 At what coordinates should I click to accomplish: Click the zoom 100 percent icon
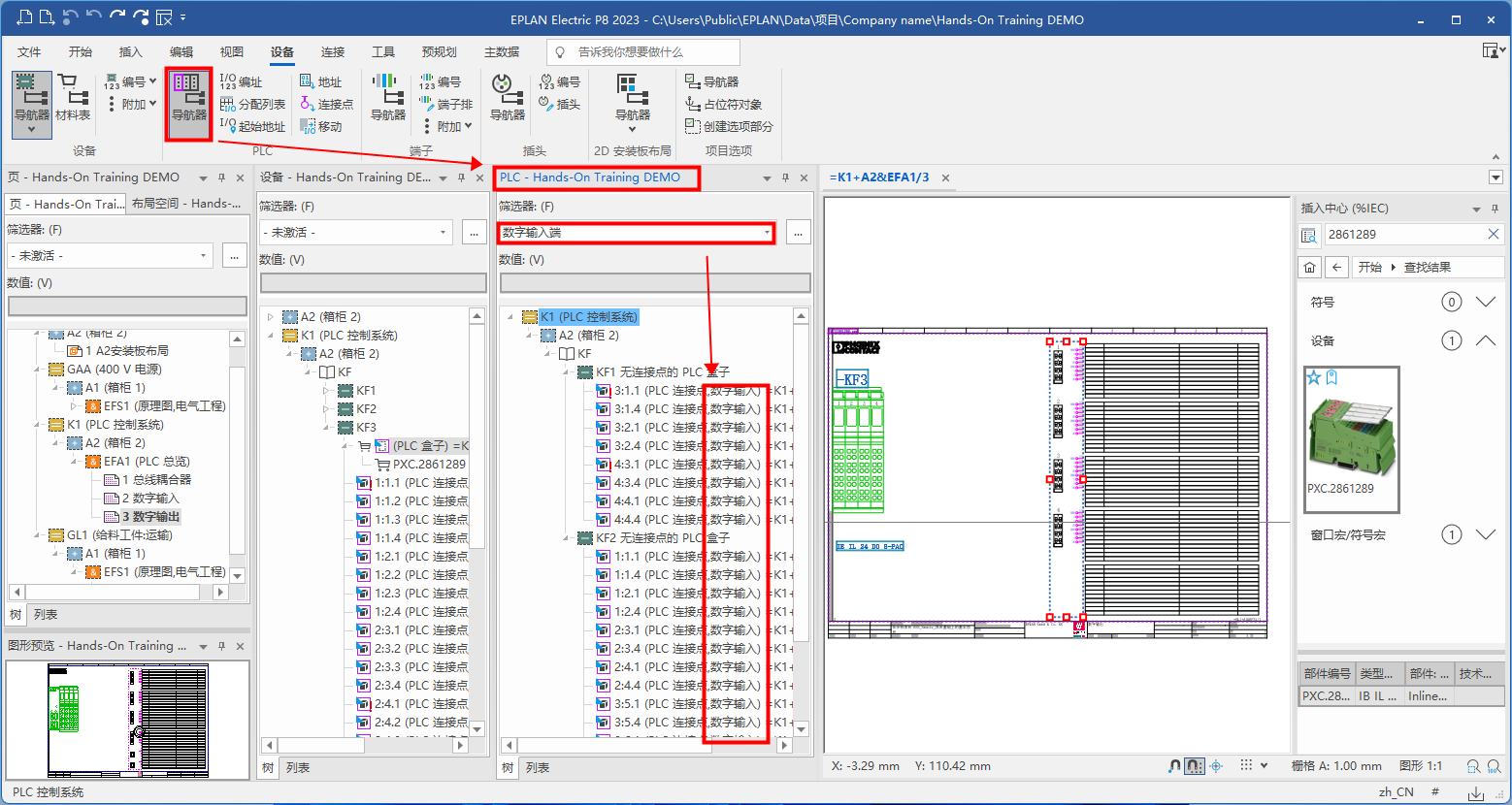[1496, 766]
